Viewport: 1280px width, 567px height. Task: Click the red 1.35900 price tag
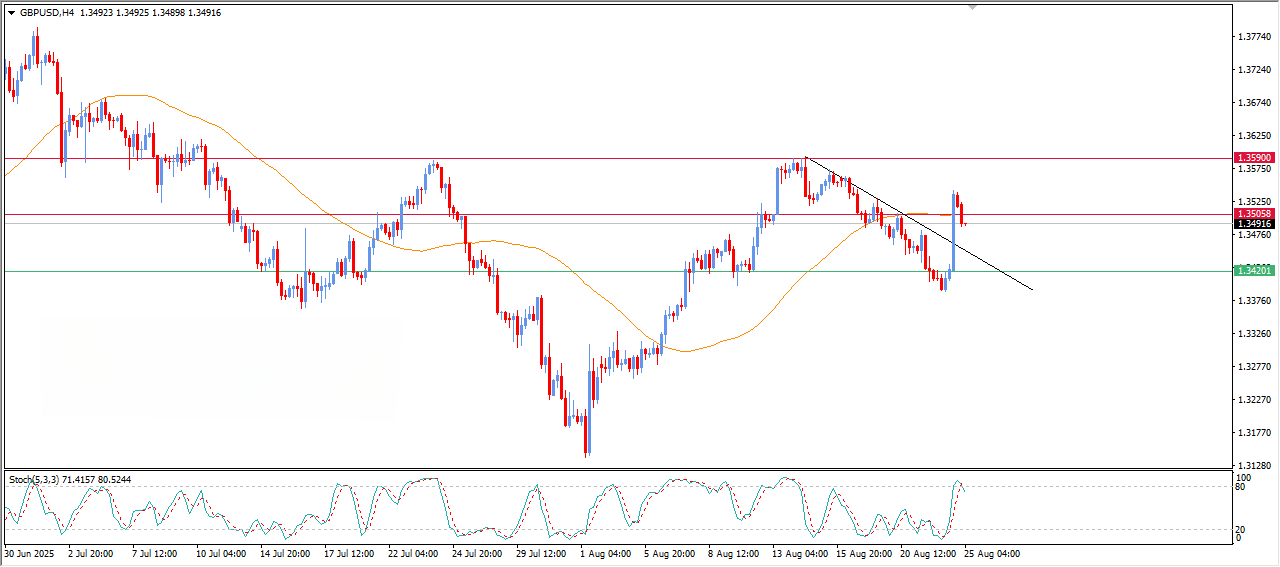coord(1253,158)
